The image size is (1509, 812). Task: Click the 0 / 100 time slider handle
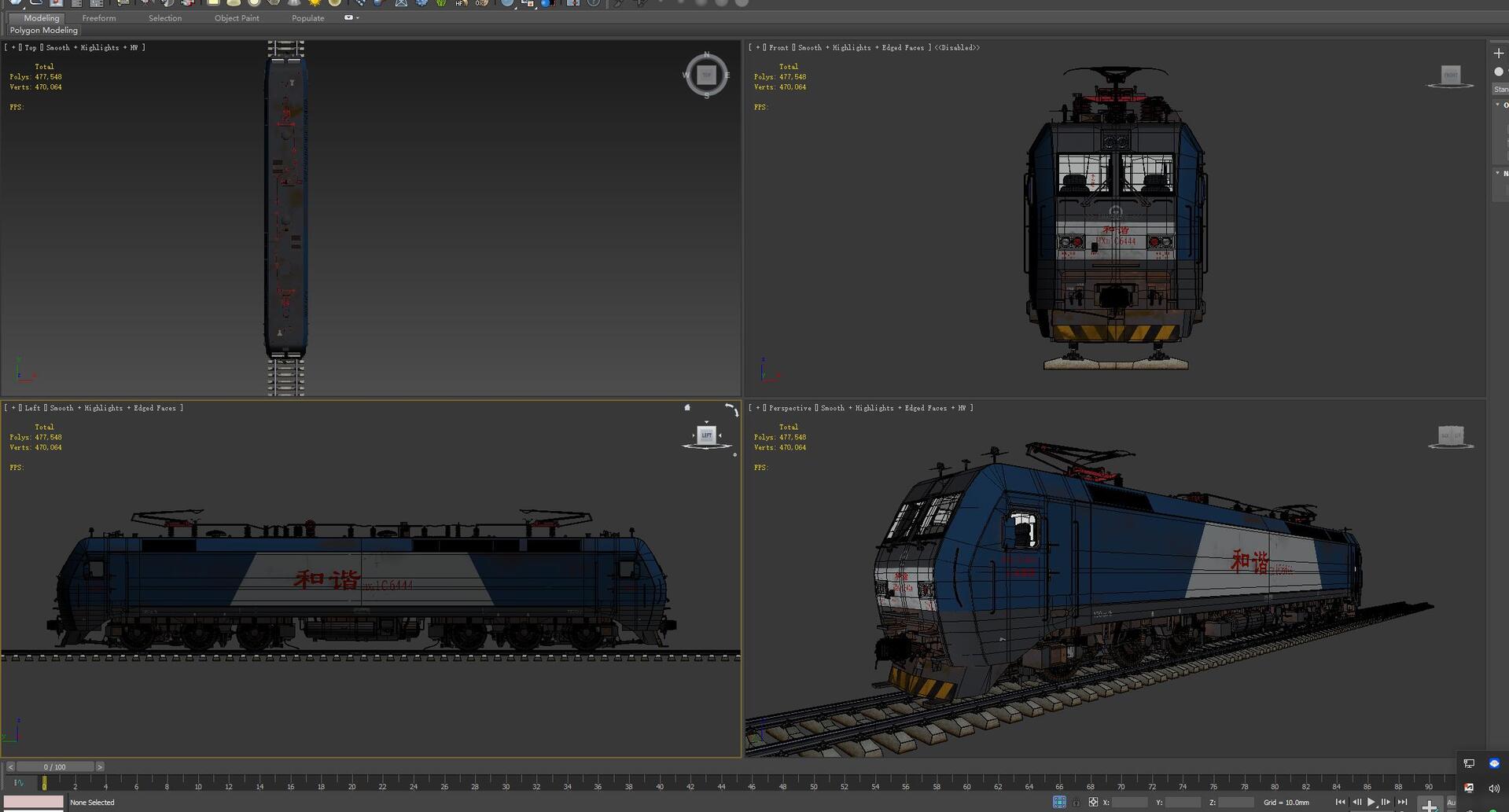click(55, 766)
